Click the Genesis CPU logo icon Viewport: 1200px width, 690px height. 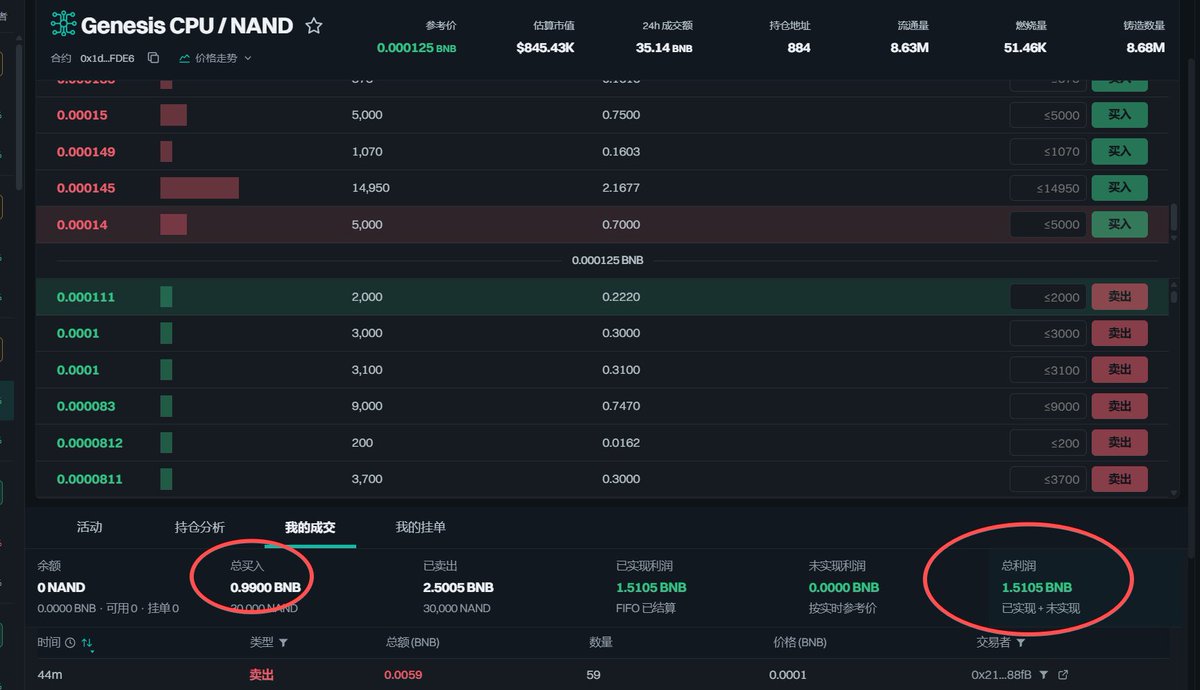point(63,25)
